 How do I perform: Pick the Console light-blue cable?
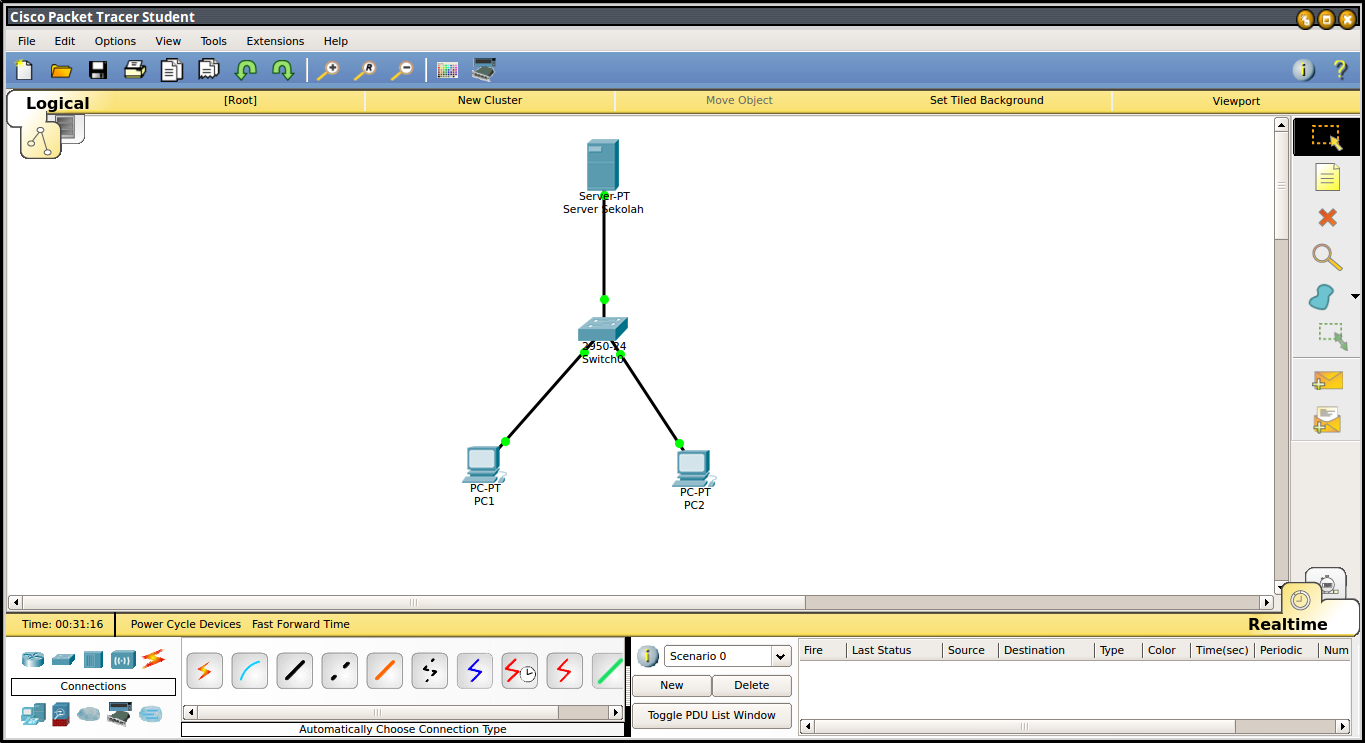point(250,671)
